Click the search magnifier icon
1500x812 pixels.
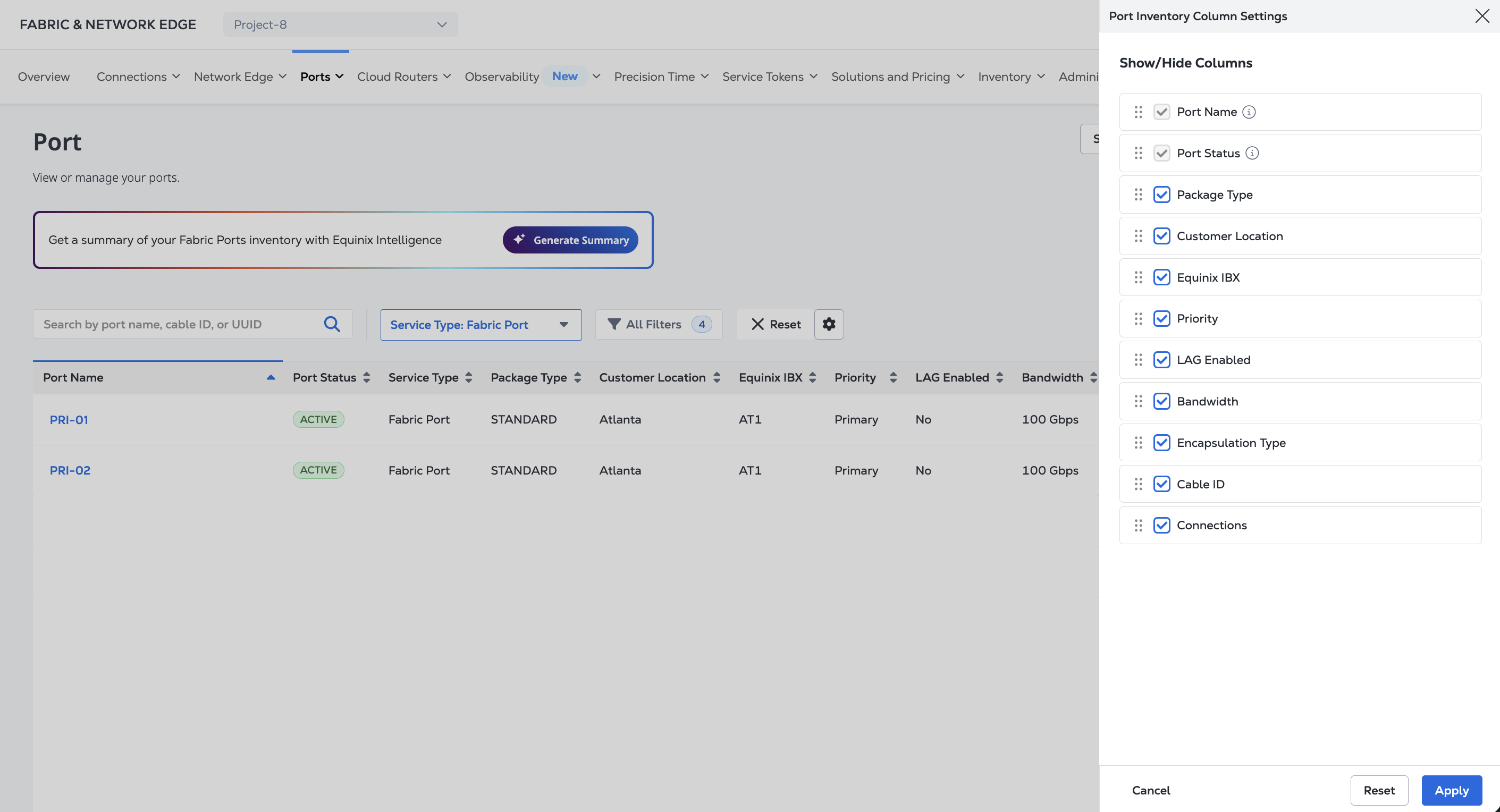pyautogui.click(x=332, y=324)
